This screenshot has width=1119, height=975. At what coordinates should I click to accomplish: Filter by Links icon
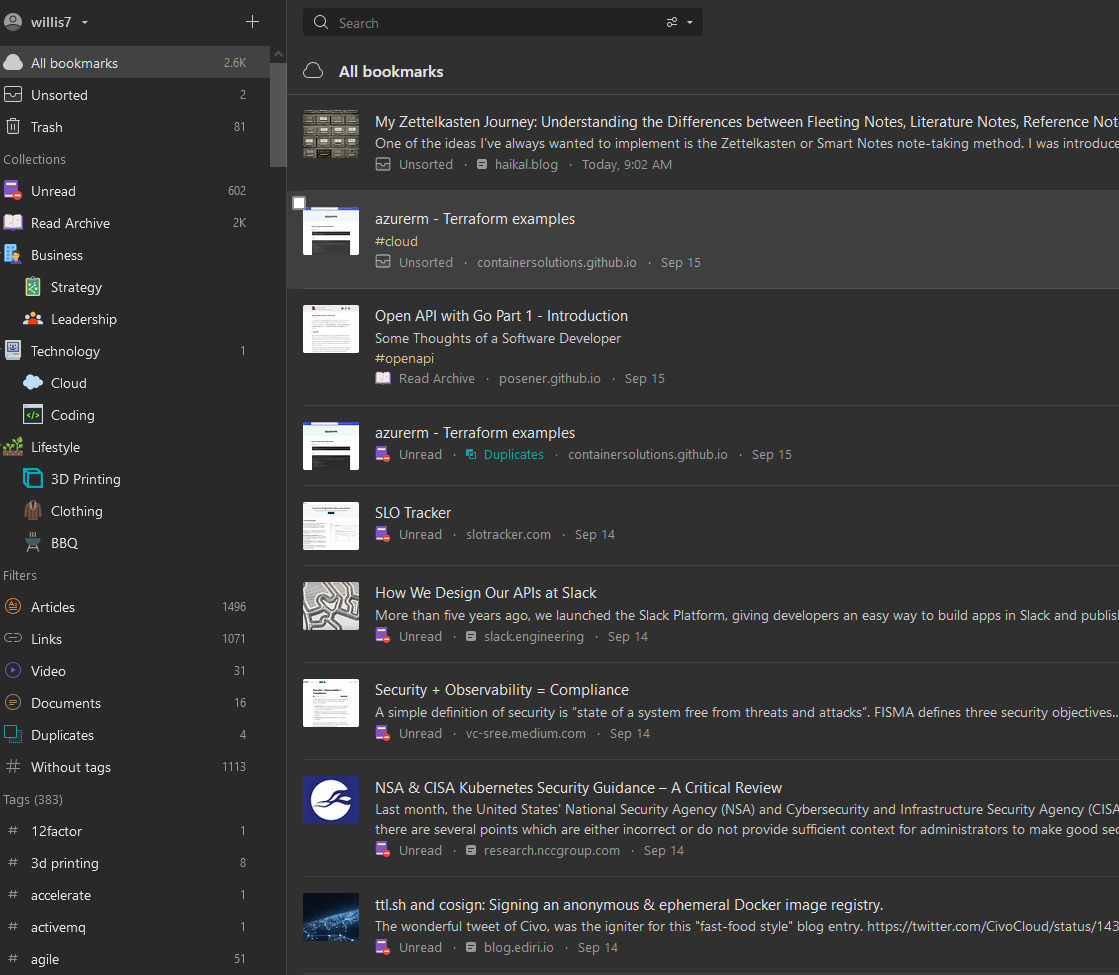click(13, 638)
